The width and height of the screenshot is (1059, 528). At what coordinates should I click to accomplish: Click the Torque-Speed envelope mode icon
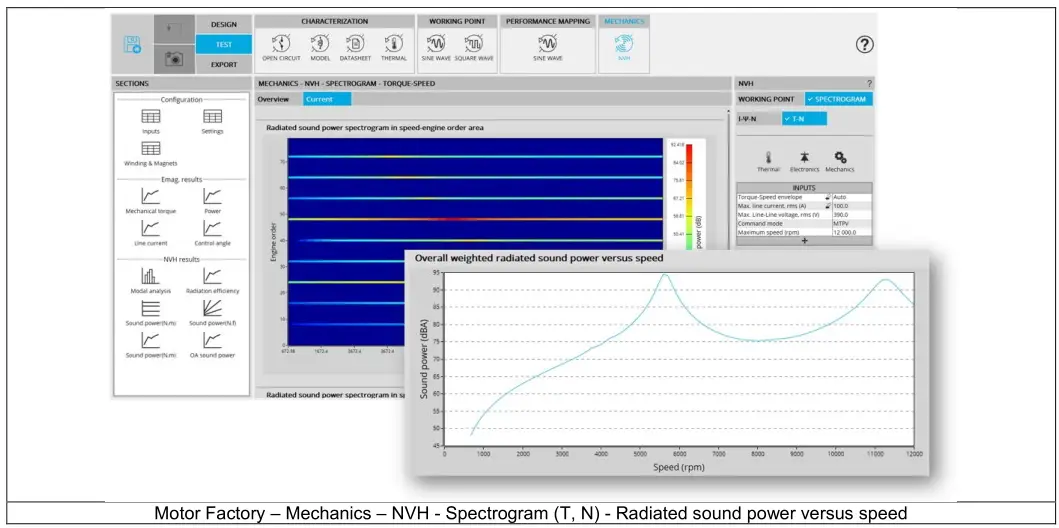click(827, 197)
